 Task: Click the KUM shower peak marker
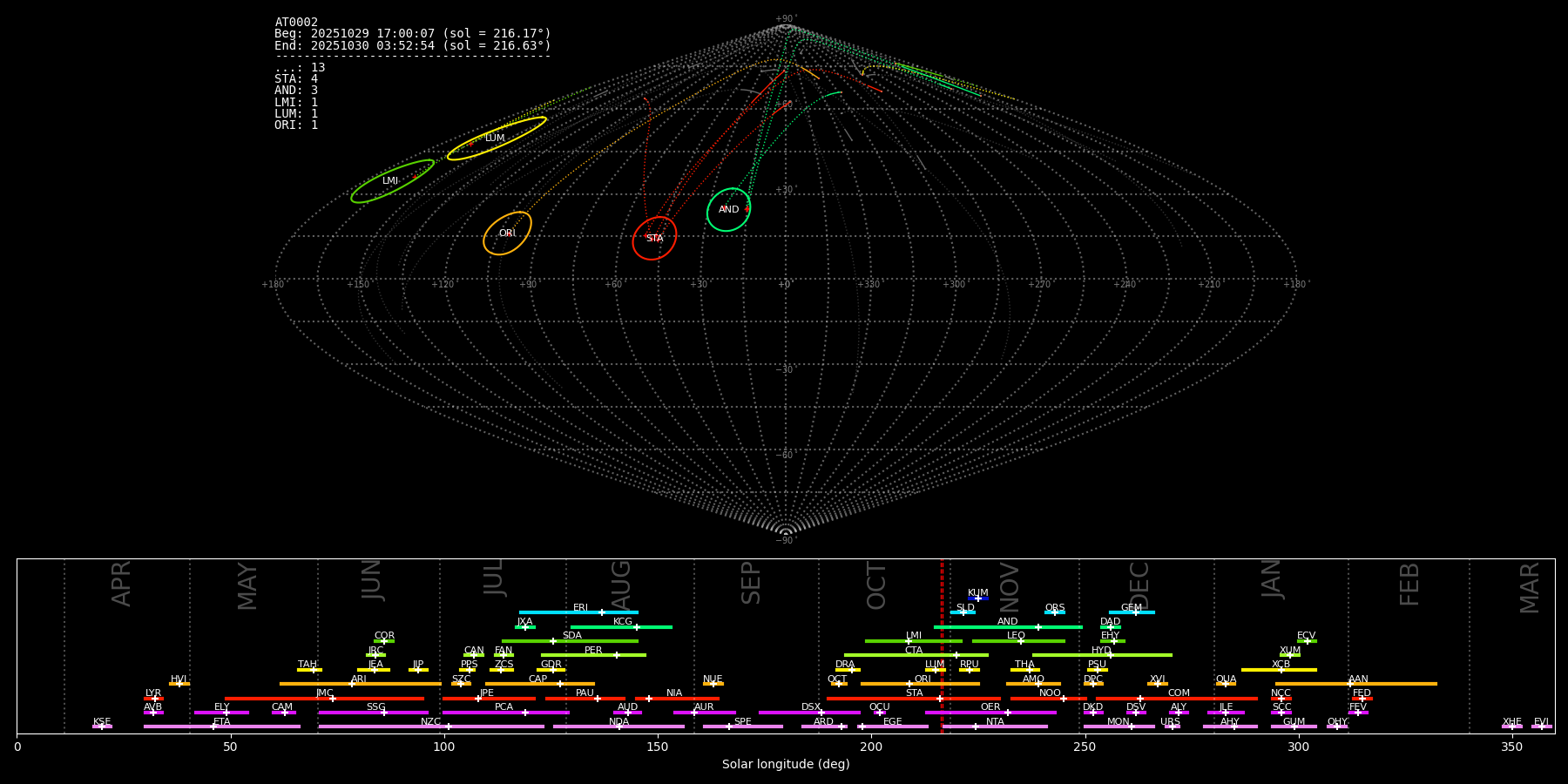pyautogui.click(x=978, y=598)
